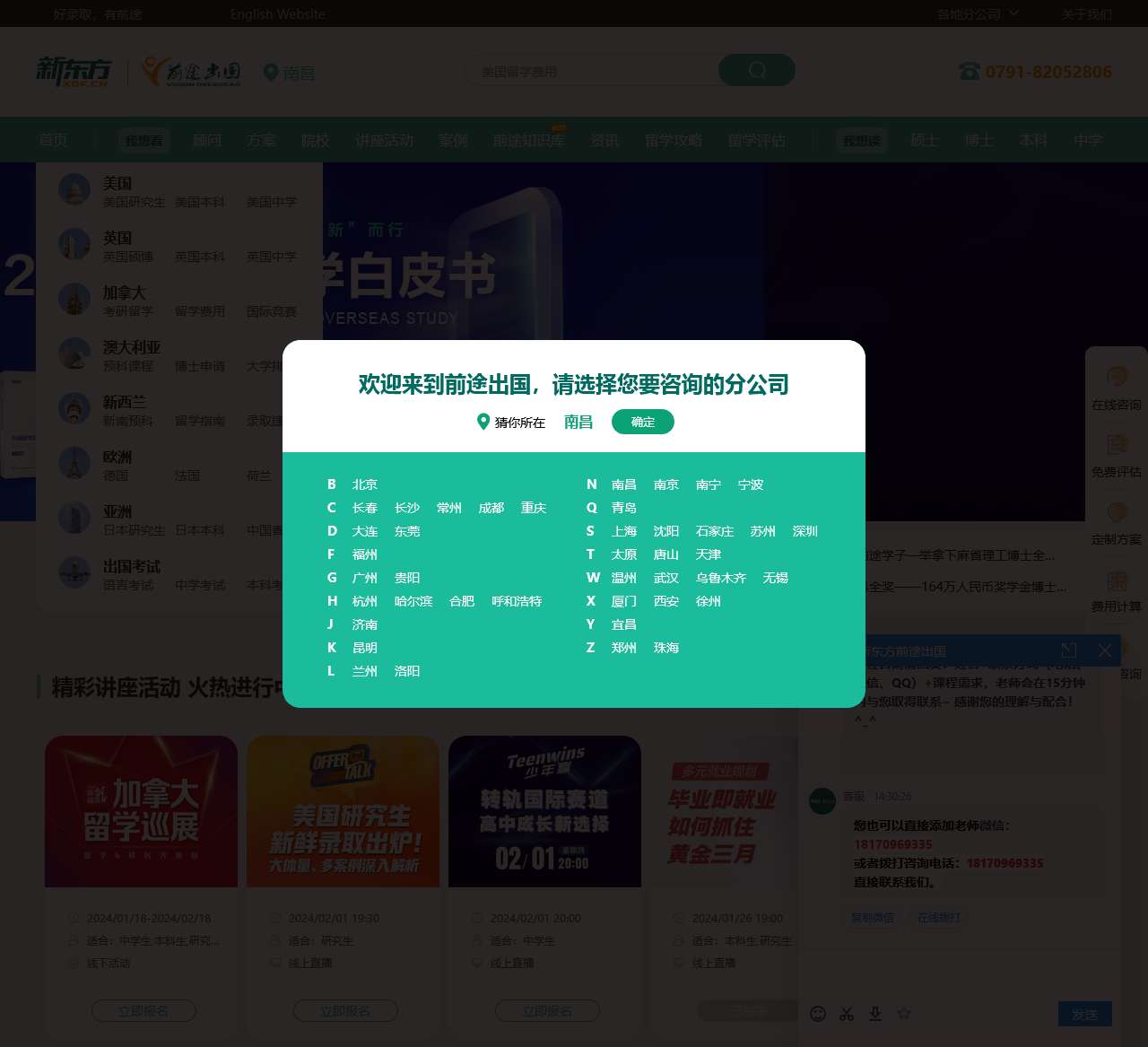Open the 前途知识库 nav item
The image size is (1148, 1047).
coord(529,140)
